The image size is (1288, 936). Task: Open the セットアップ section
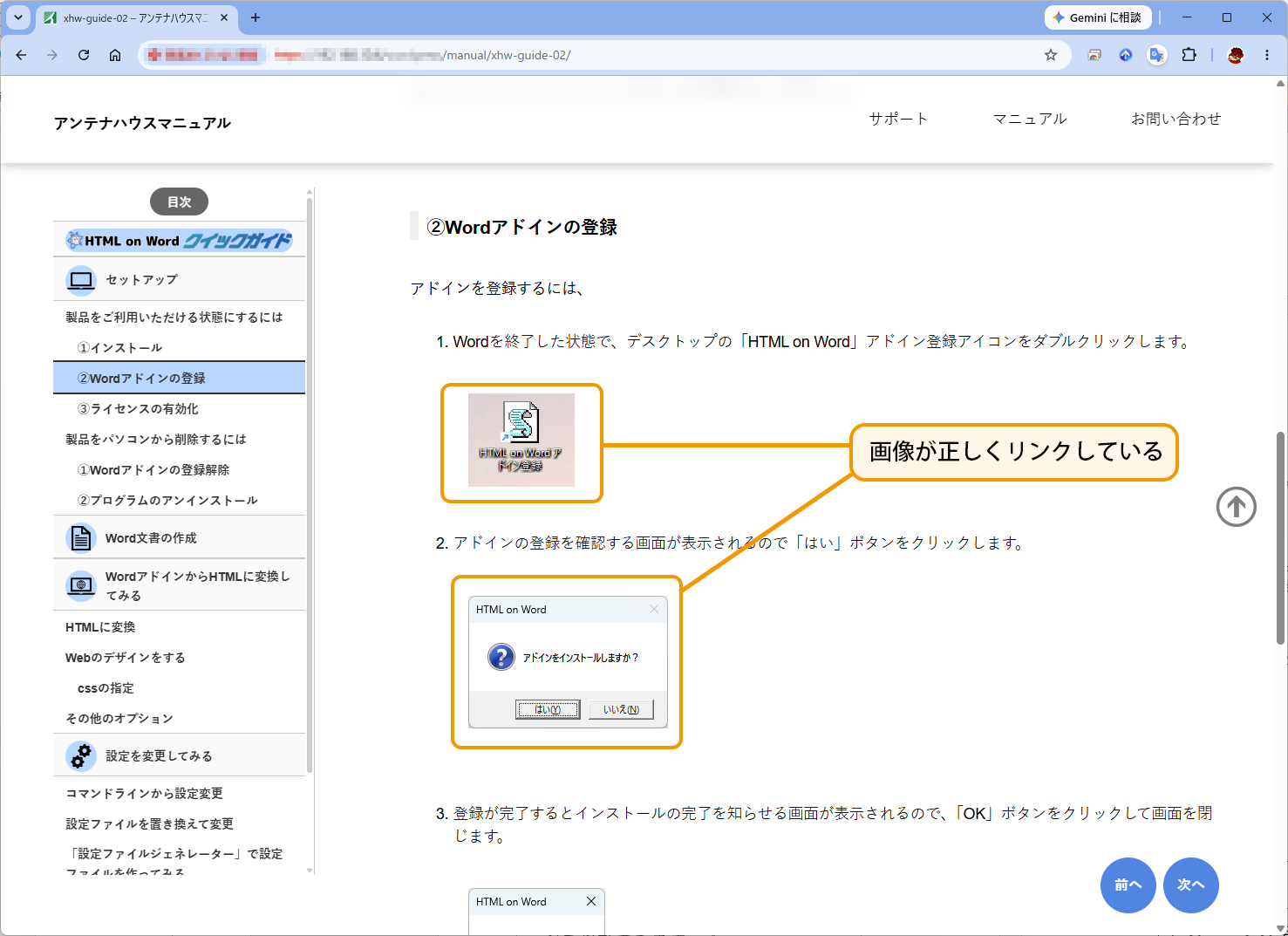pyautogui.click(x=180, y=280)
